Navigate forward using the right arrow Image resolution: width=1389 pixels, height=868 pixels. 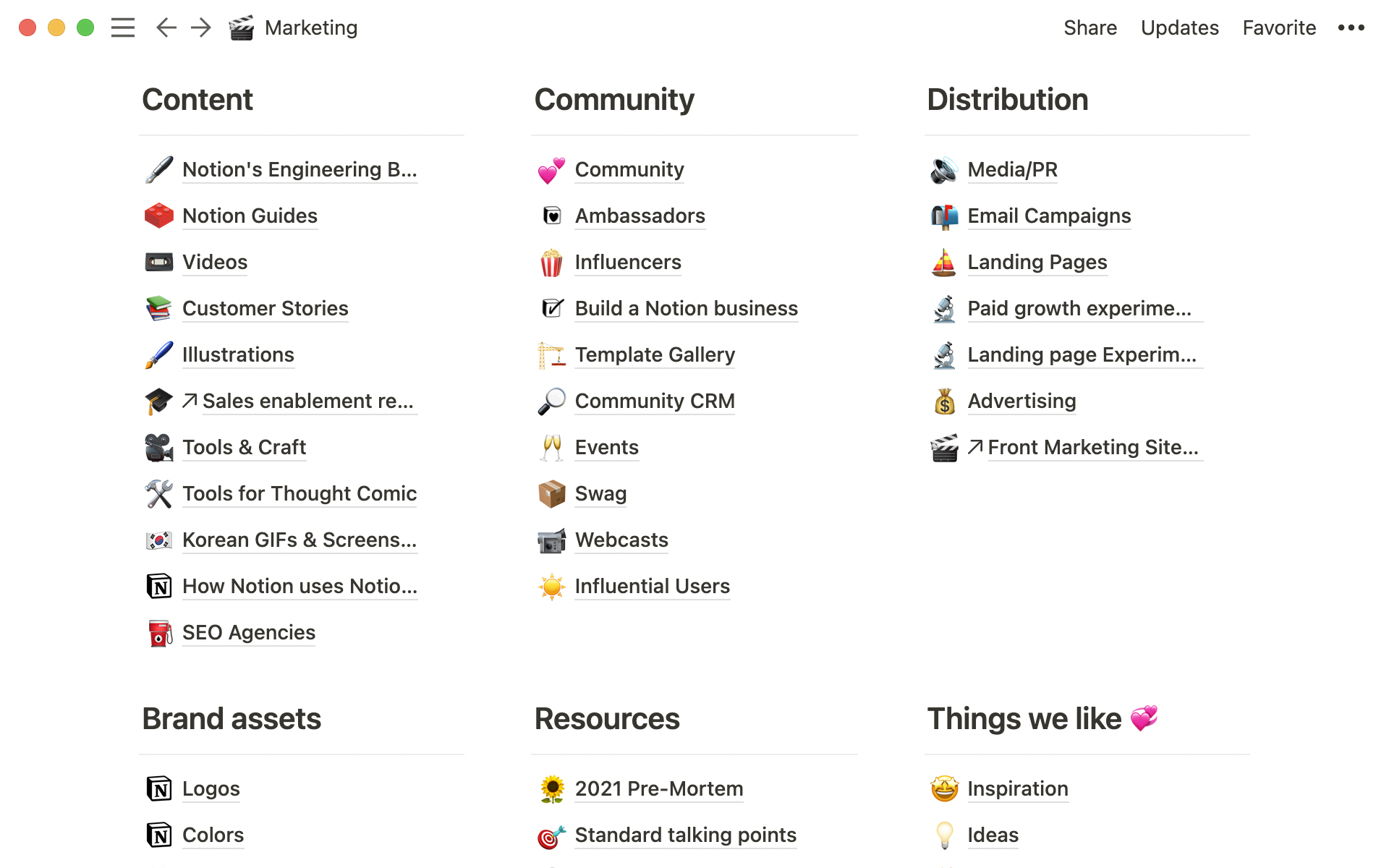tap(200, 27)
